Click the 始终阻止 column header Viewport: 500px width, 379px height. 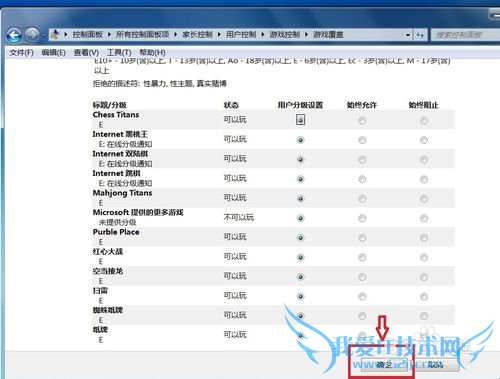tap(423, 105)
